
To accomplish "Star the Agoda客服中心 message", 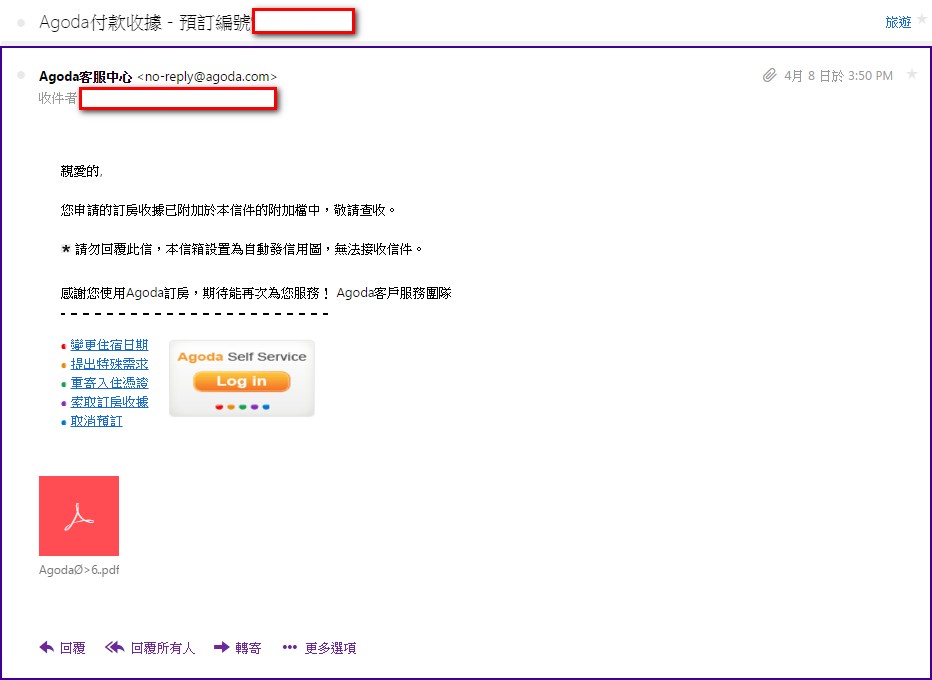I will pos(912,74).
